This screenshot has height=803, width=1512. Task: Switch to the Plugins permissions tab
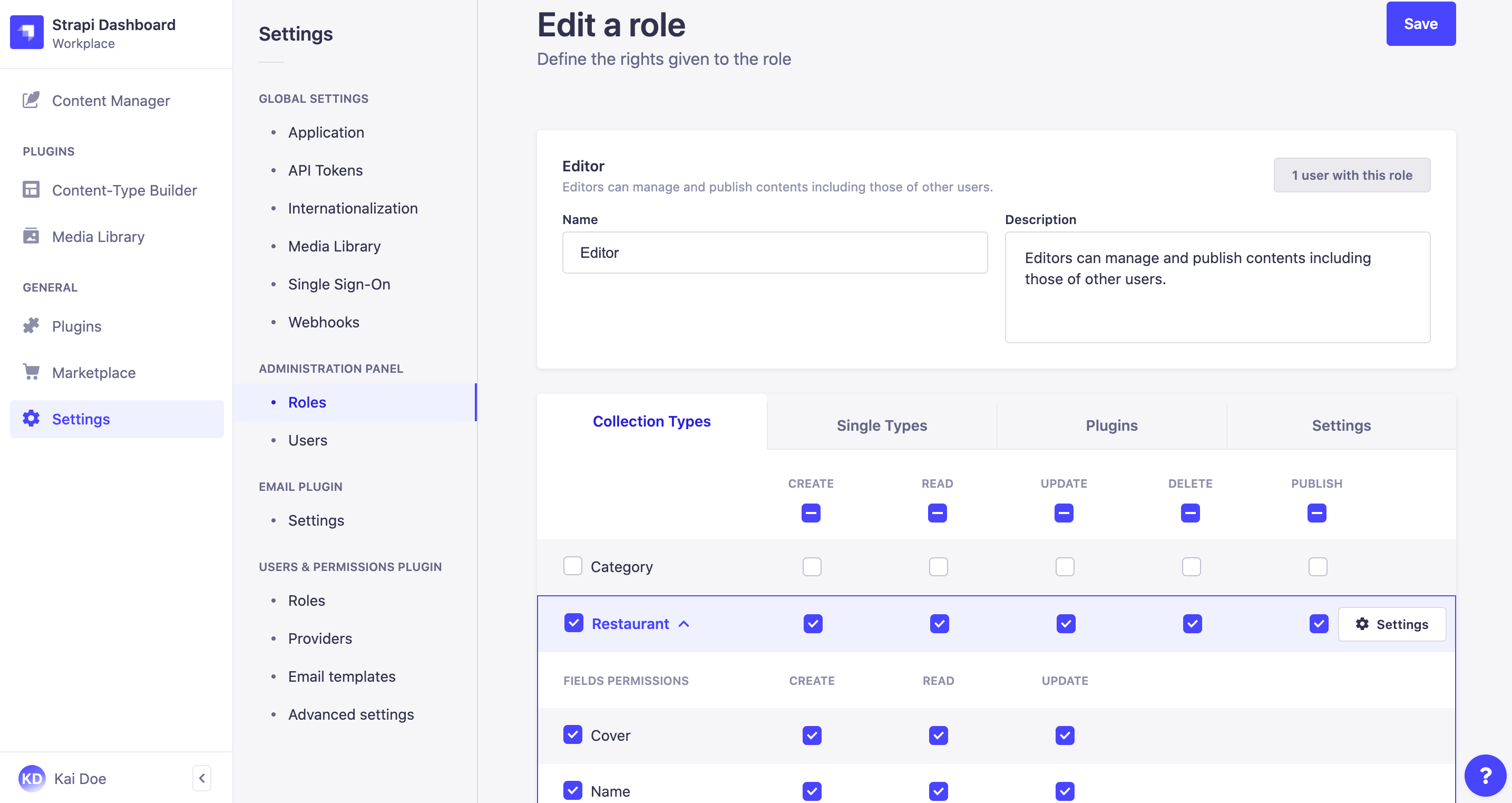click(1112, 425)
